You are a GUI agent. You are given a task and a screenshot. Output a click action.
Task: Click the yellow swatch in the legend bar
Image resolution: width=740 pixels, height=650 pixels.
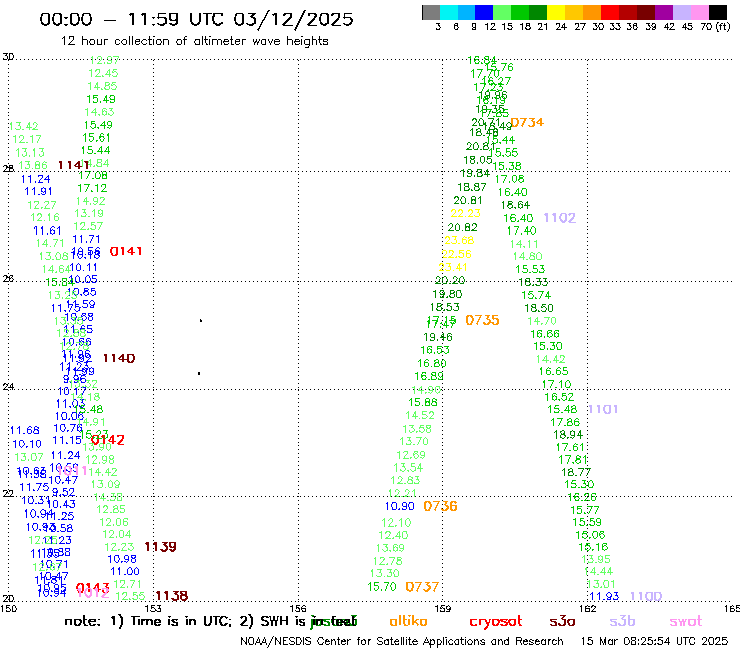(556, 12)
